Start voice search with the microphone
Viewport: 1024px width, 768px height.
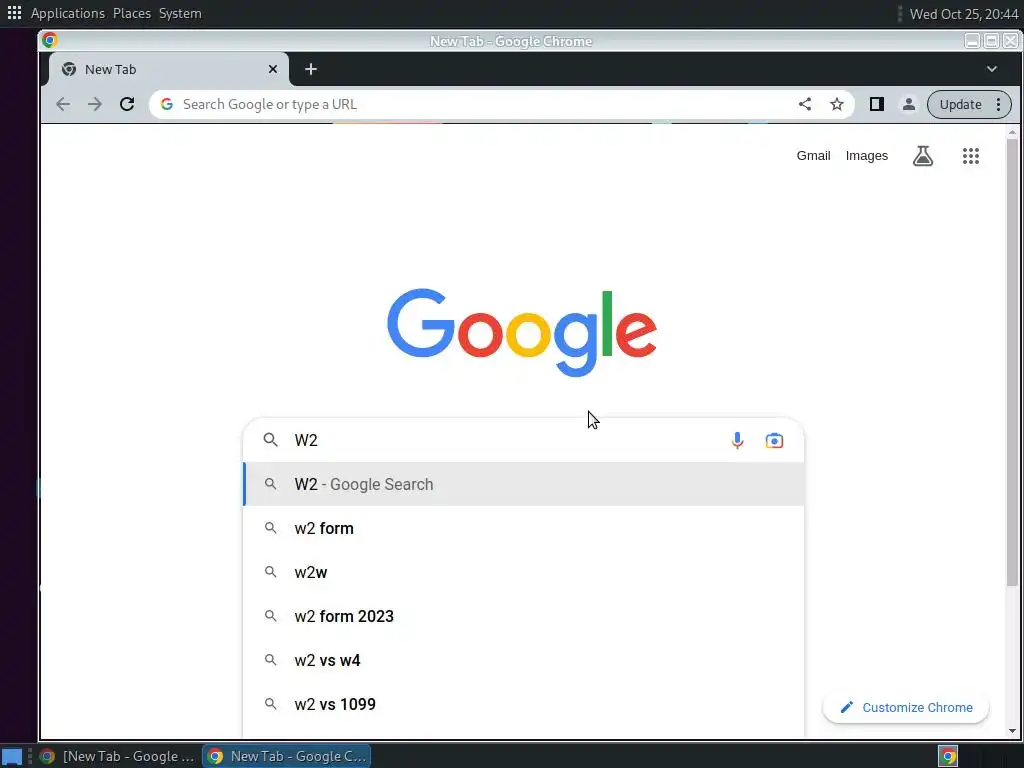click(737, 440)
